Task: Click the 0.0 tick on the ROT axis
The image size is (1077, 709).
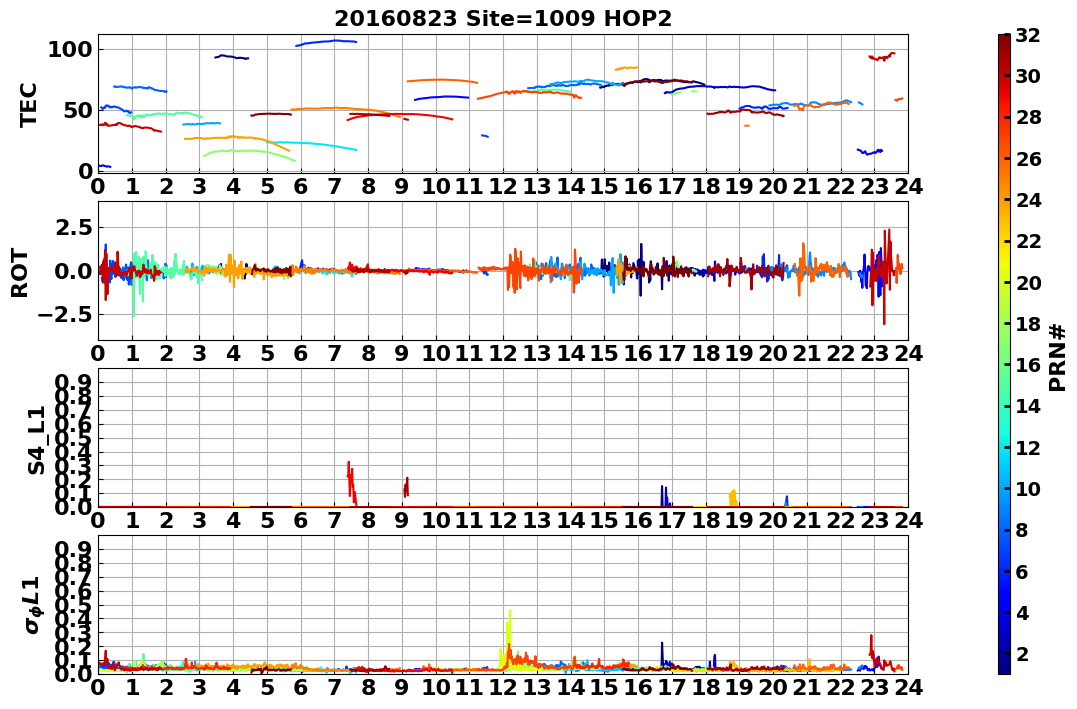Action: (x=73, y=271)
